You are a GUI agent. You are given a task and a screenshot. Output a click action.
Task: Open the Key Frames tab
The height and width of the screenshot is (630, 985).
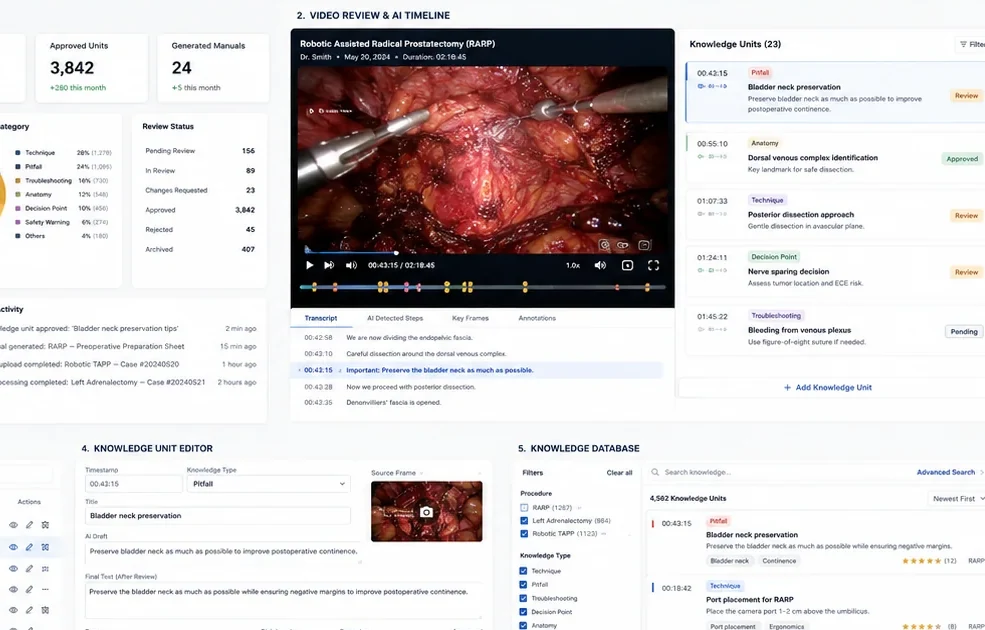[470, 318]
